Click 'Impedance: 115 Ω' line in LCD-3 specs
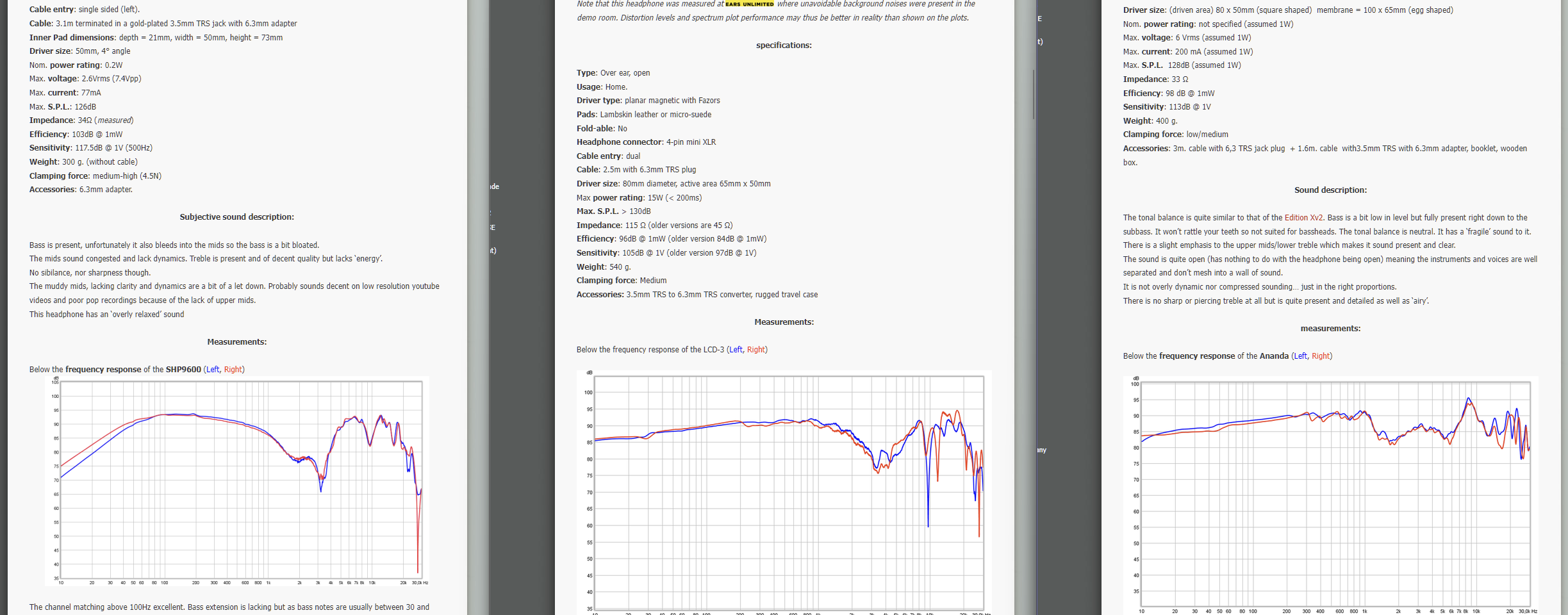Screen dimensions: 1568x615 coord(654,225)
